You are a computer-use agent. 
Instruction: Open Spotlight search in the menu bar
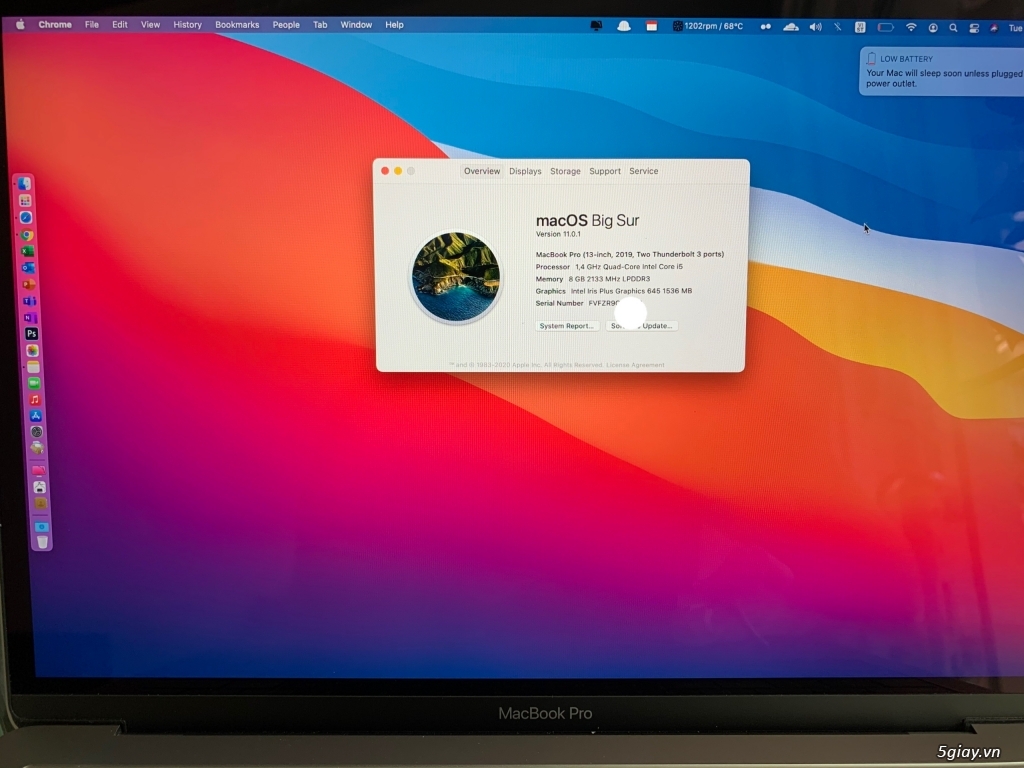(953, 28)
